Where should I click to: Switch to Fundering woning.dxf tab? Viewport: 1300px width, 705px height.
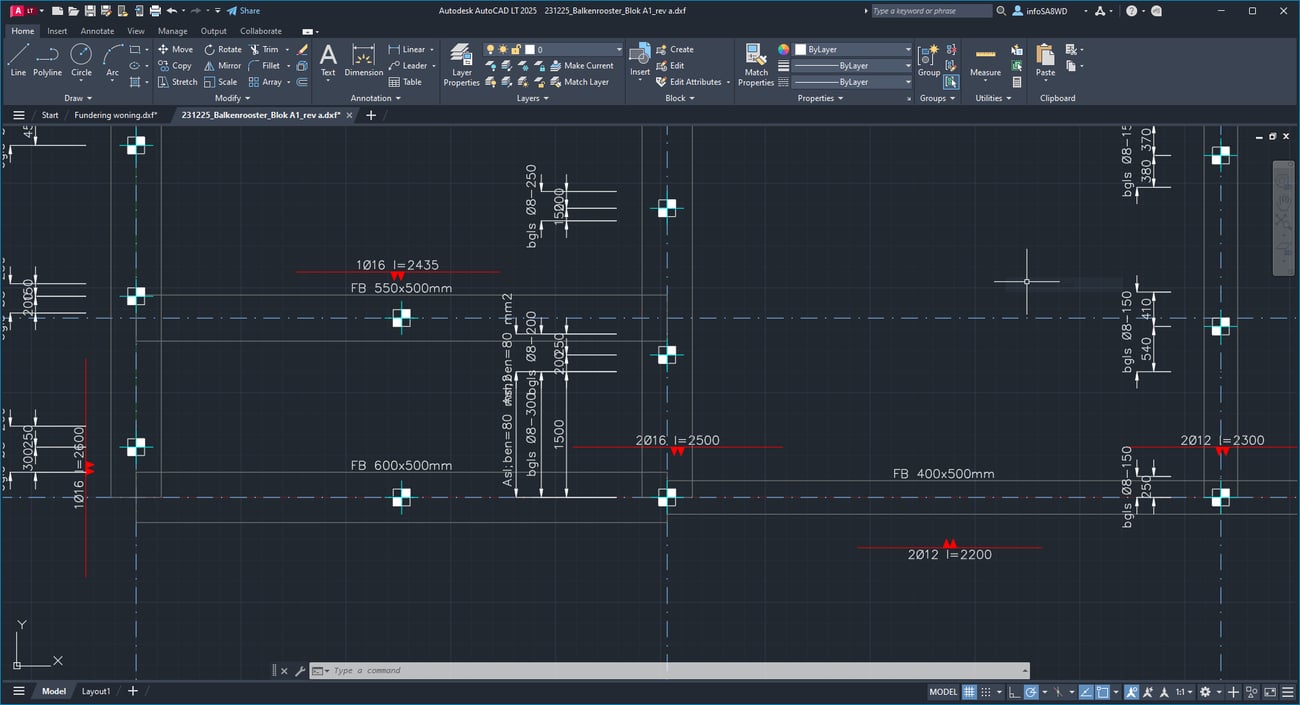[x=116, y=115]
